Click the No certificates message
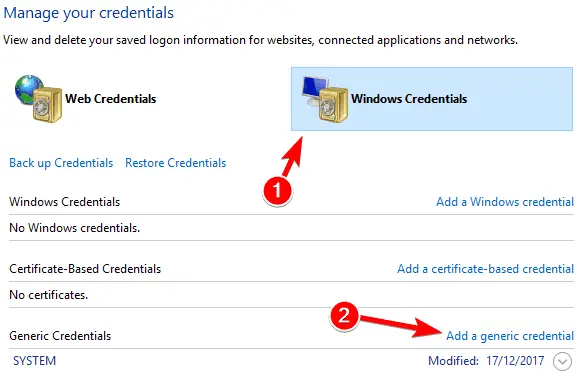The height and width of the screenshot is (375, 581). click(49, 295)
